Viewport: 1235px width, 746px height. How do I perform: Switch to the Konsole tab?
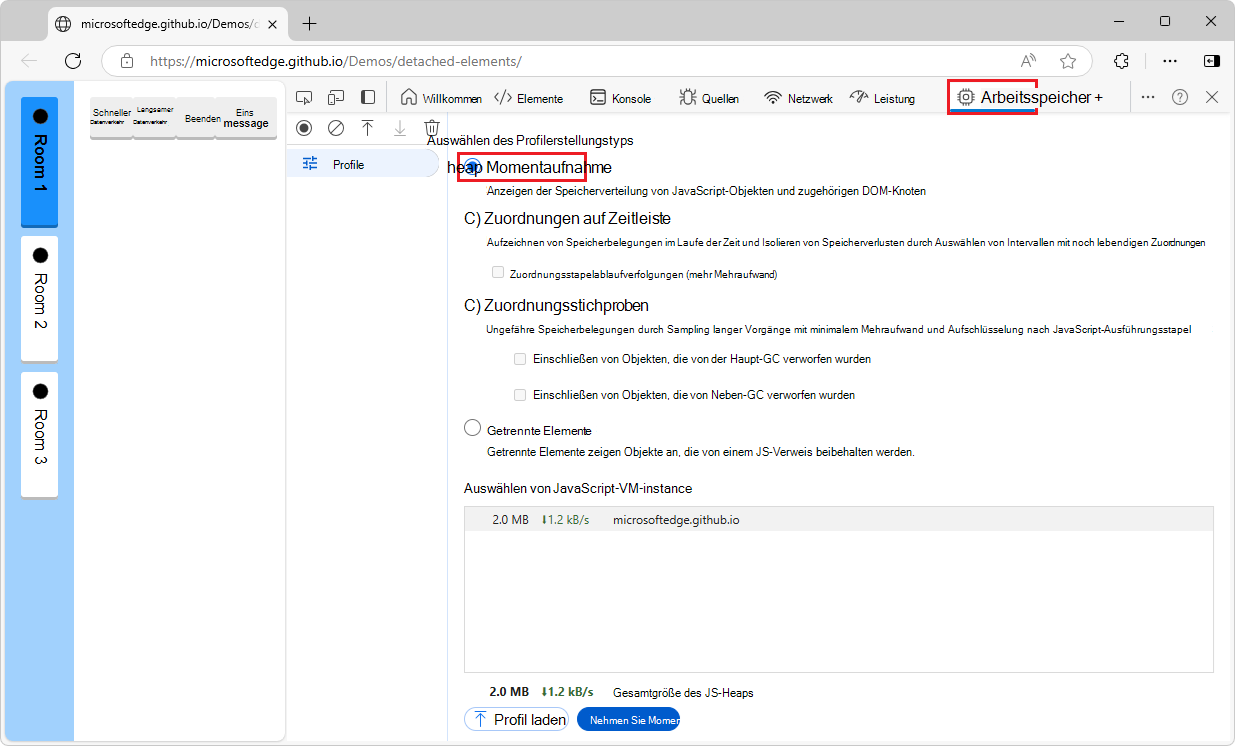coord(620,98)
